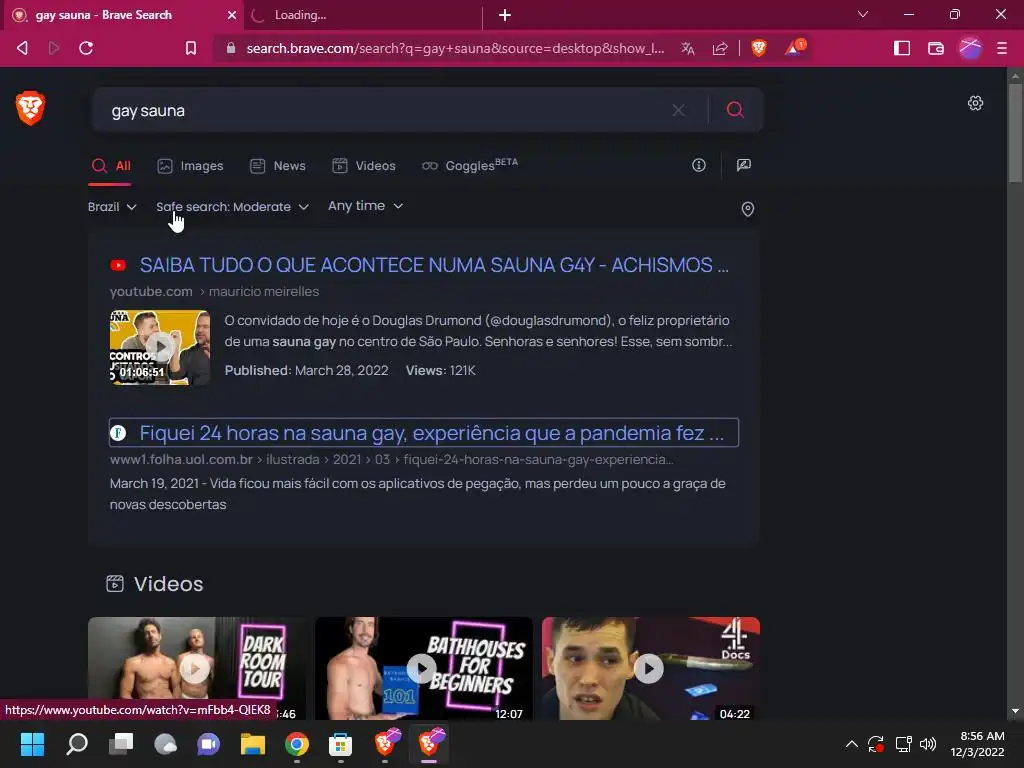Screen dimensions: 1024x768
Task: Switch to the Videos tab
Action: [364, 166]
